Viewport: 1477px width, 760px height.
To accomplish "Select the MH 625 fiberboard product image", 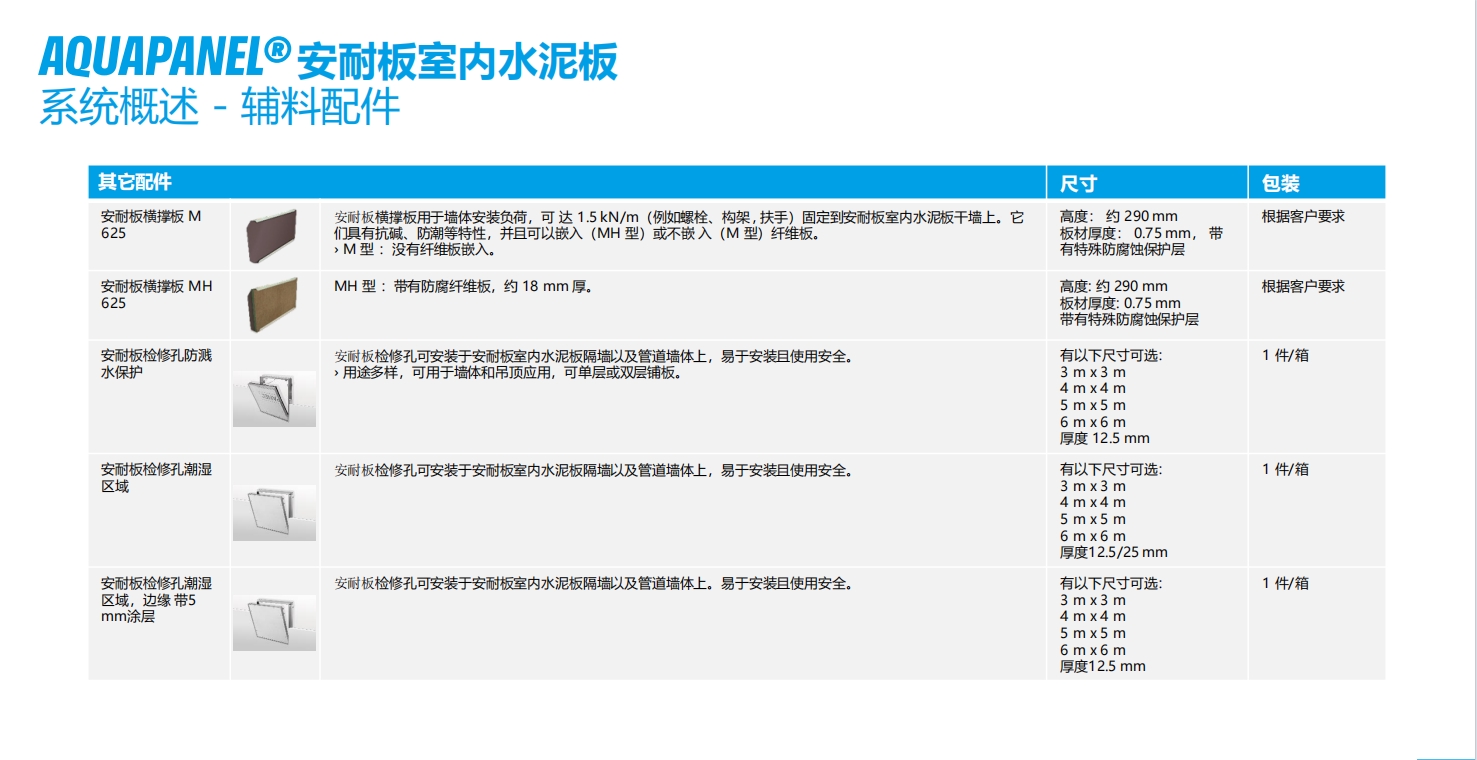I will tap(272, 305).
